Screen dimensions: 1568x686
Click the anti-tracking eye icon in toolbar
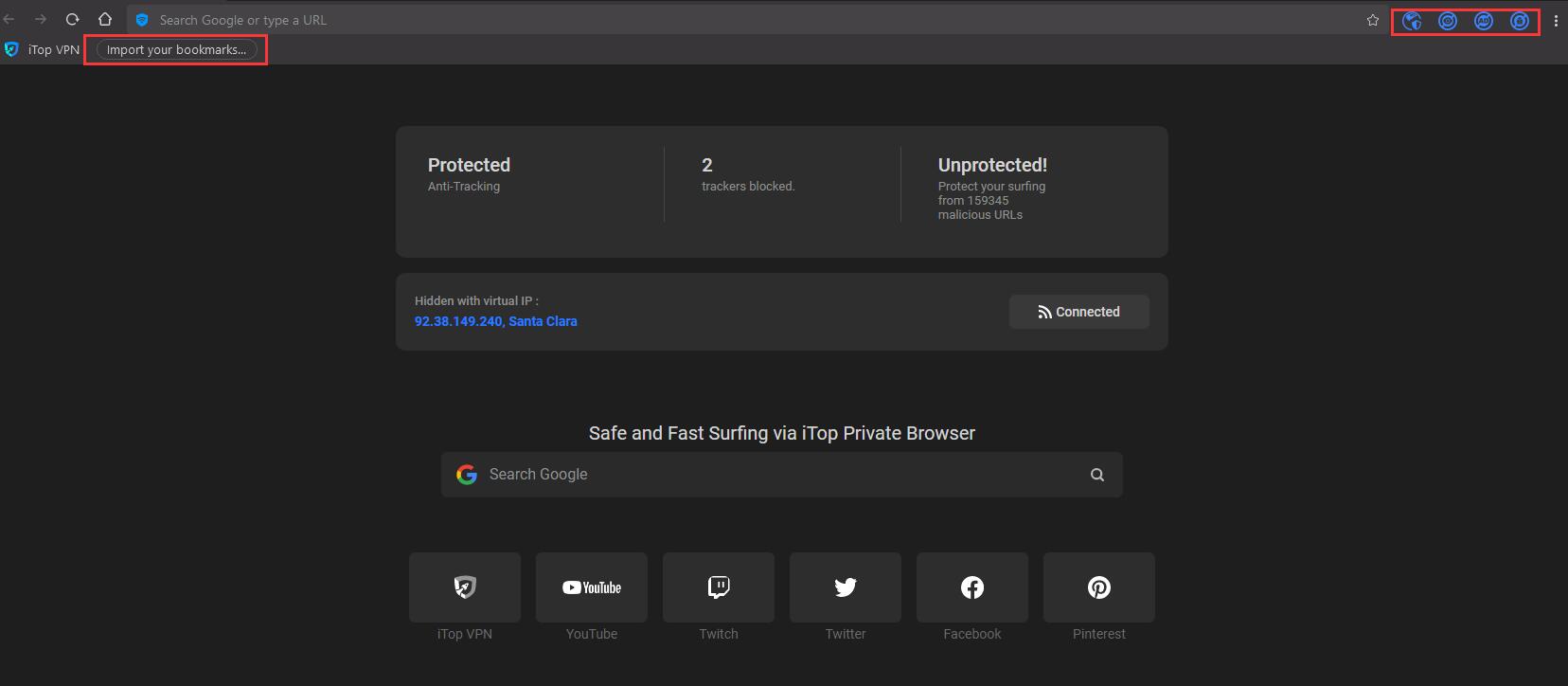click(x=1448, y=21)
